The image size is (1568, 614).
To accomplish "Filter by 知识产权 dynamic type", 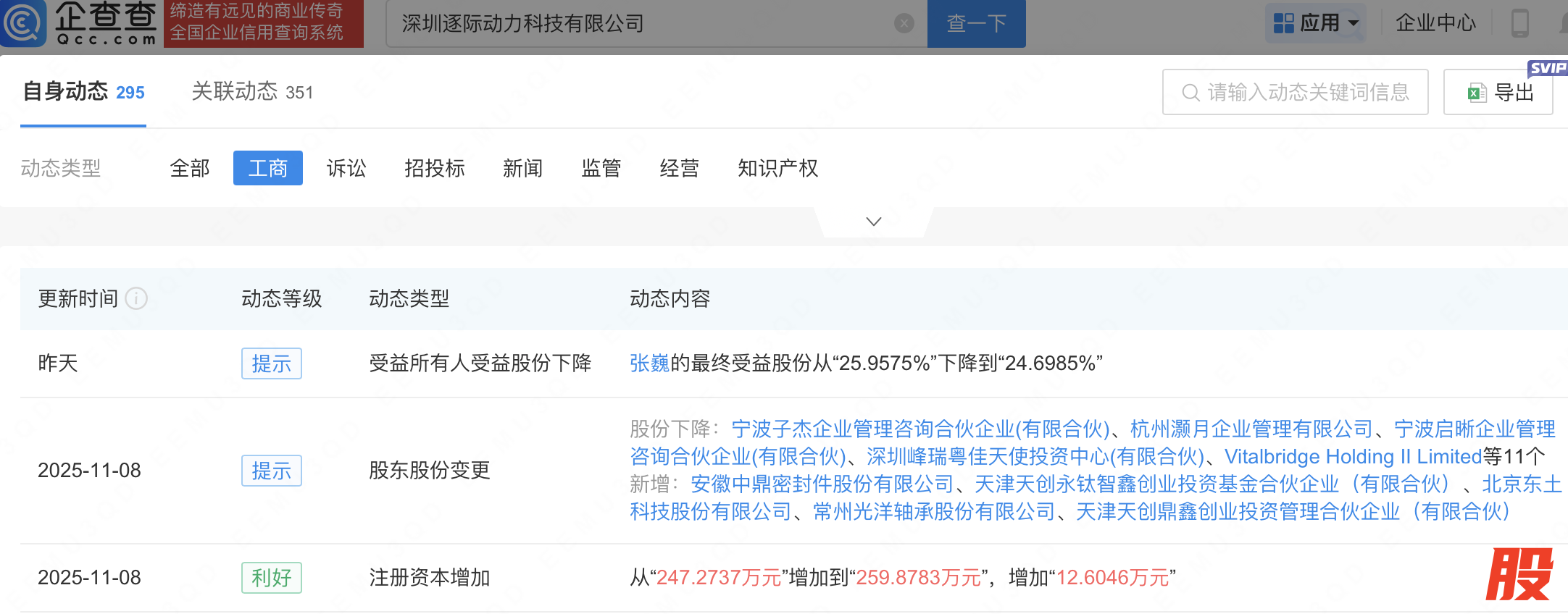I will click(777, 169).
